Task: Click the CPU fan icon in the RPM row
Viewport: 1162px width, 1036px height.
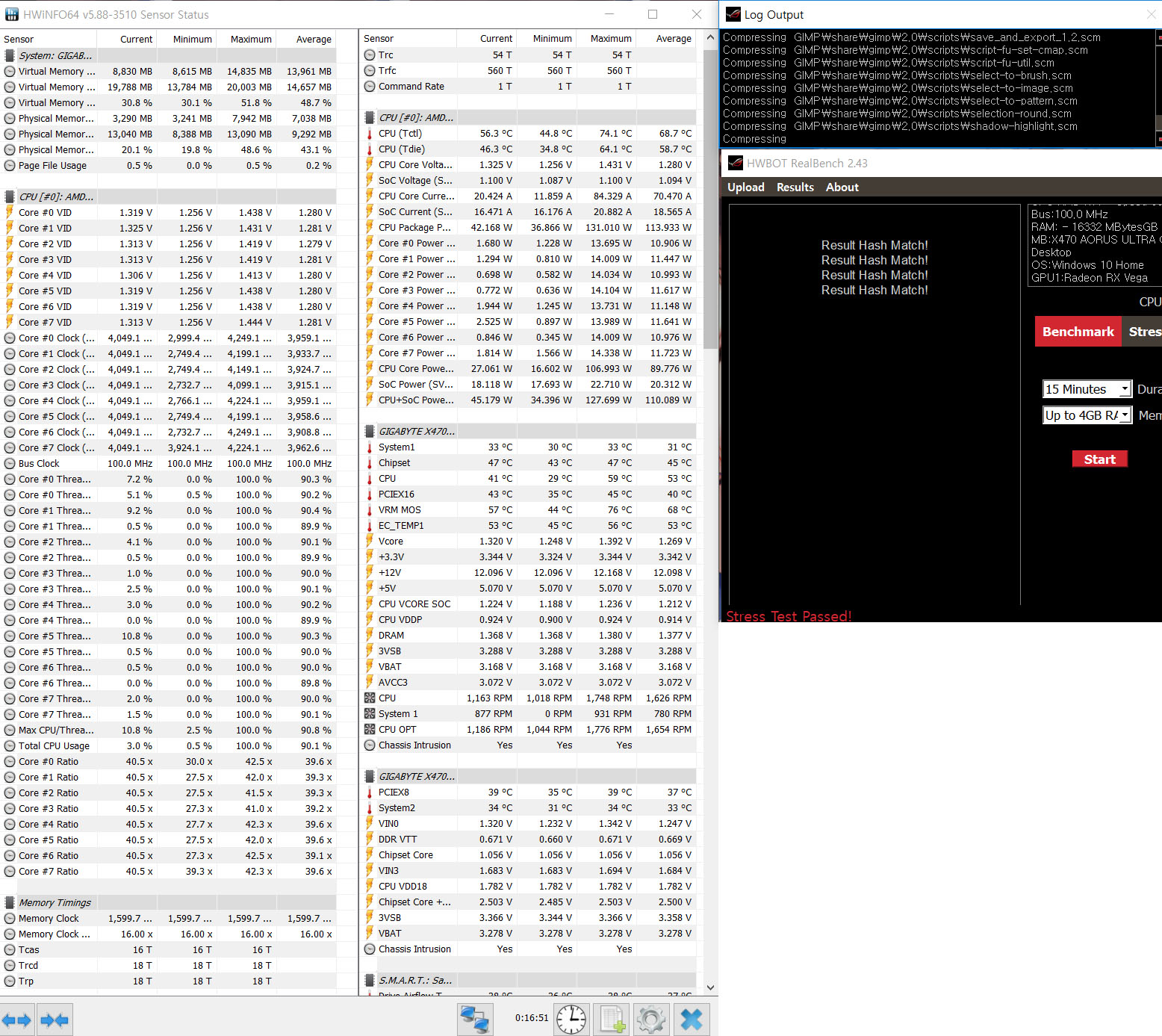Action: pyautogui.click(x=370, y=698)
